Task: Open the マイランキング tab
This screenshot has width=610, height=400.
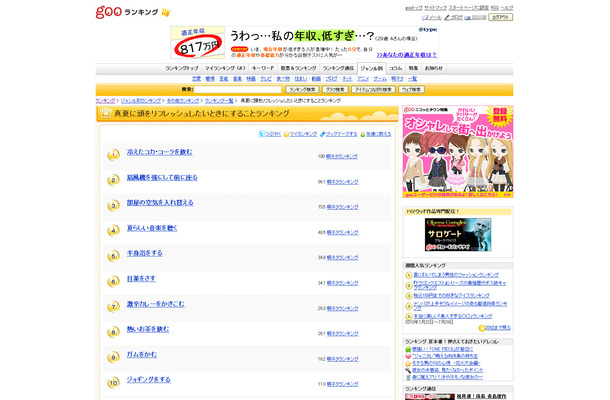Action: click(x=225, y=68)
